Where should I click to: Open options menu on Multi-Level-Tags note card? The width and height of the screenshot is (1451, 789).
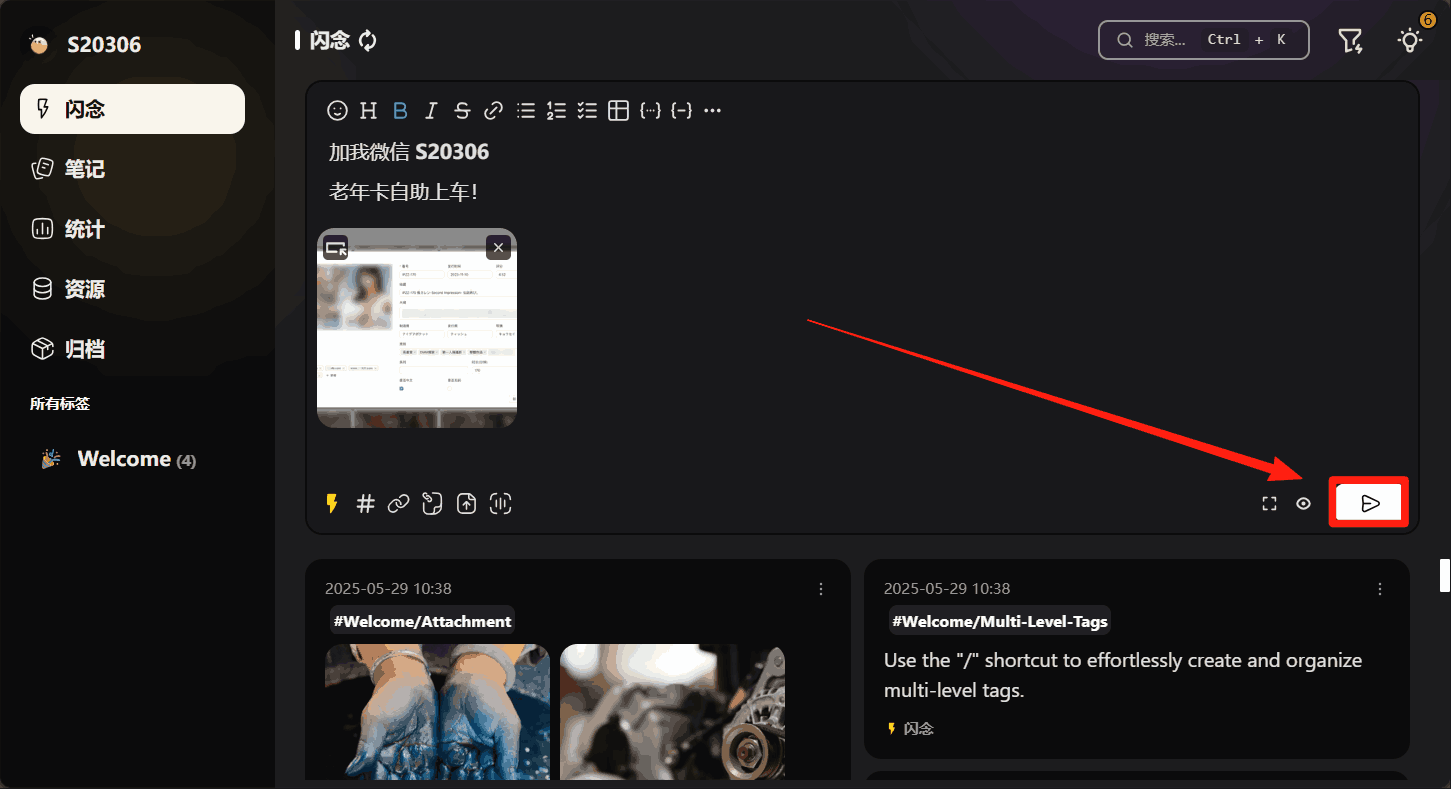(x=1380, y=589)
